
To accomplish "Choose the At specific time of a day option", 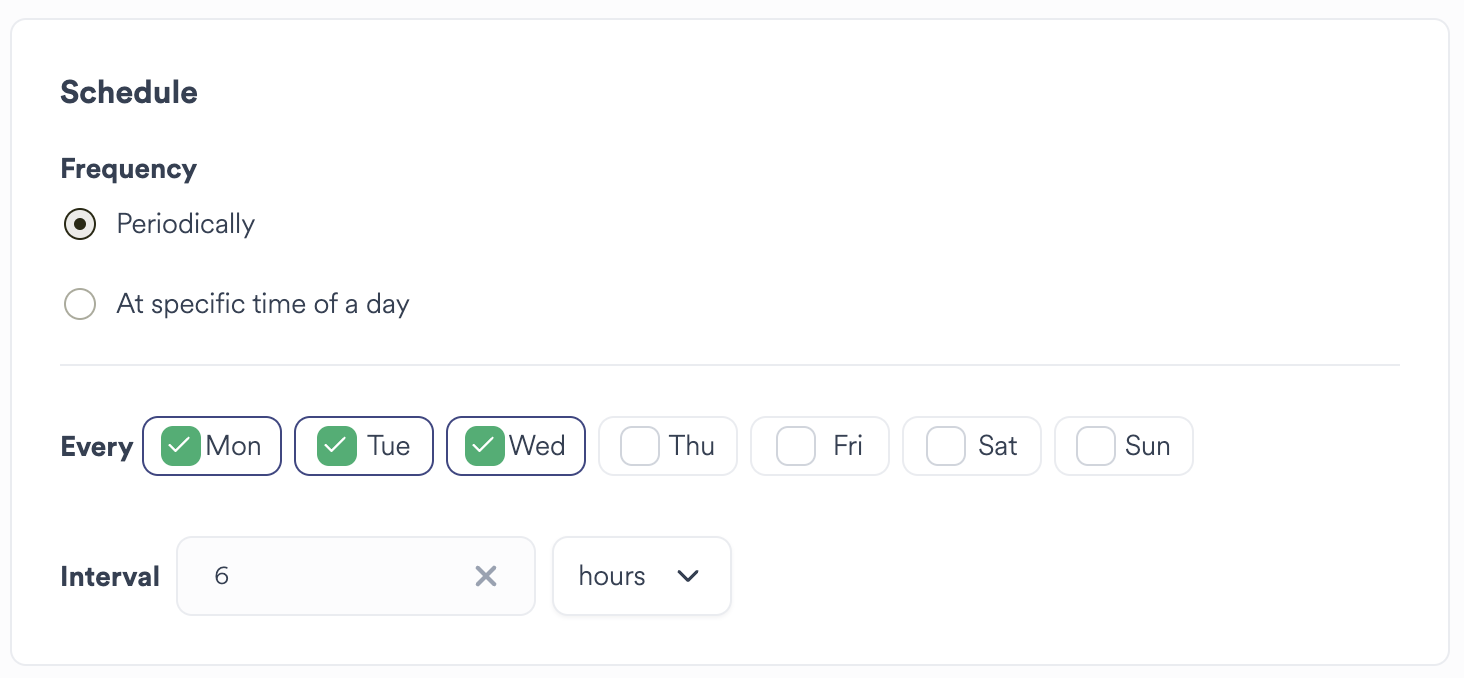I will pos(79,303).
